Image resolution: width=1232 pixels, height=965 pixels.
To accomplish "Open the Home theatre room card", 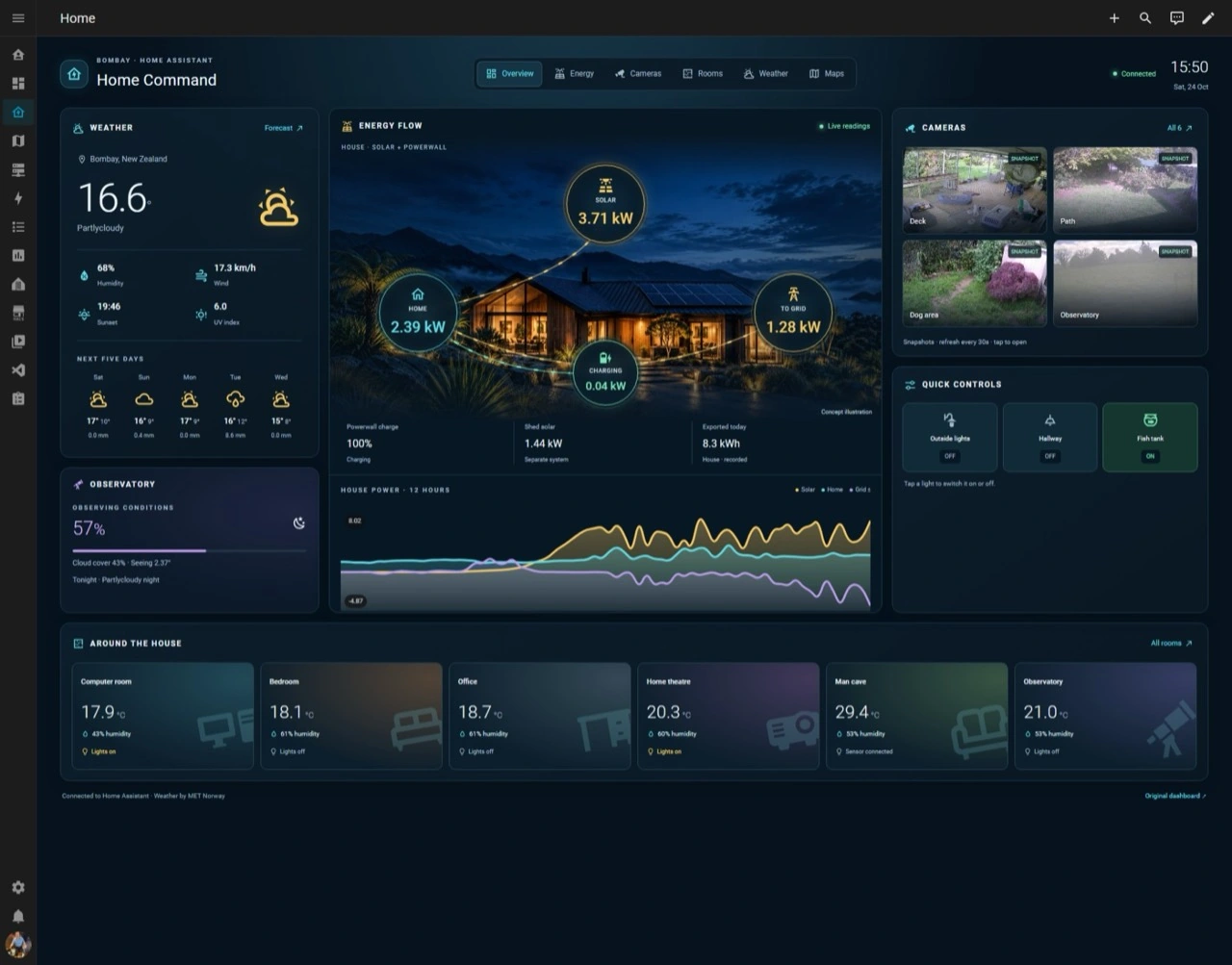I will (x=729, y=716).
